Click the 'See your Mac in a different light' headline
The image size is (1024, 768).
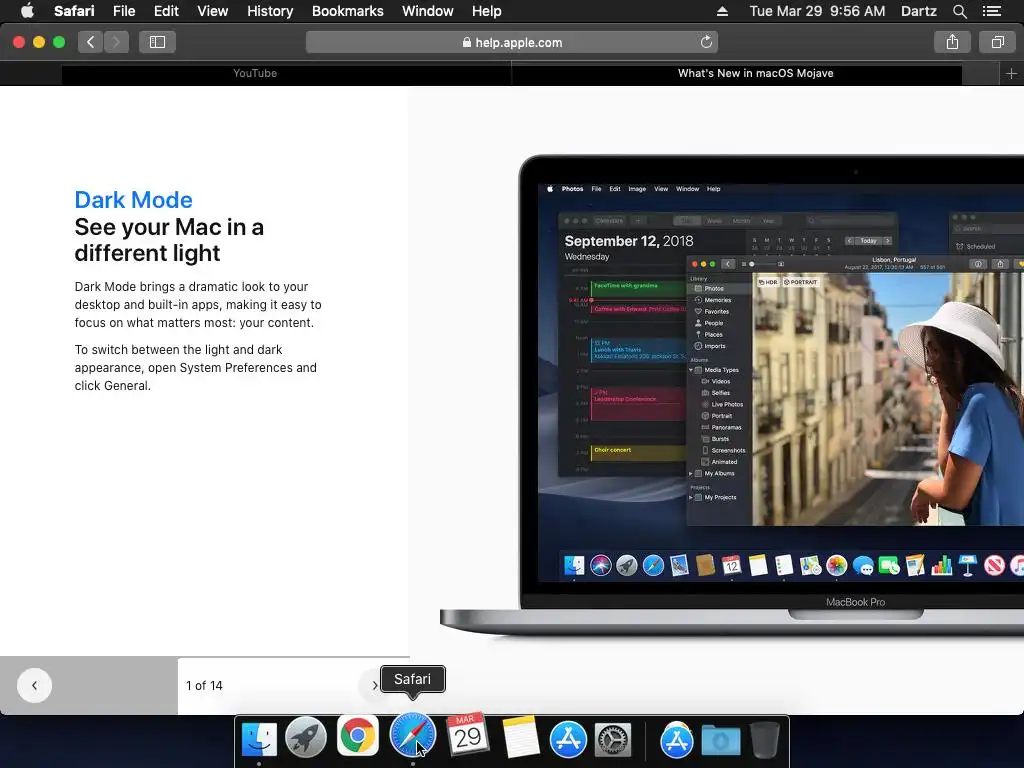[169, 240]
